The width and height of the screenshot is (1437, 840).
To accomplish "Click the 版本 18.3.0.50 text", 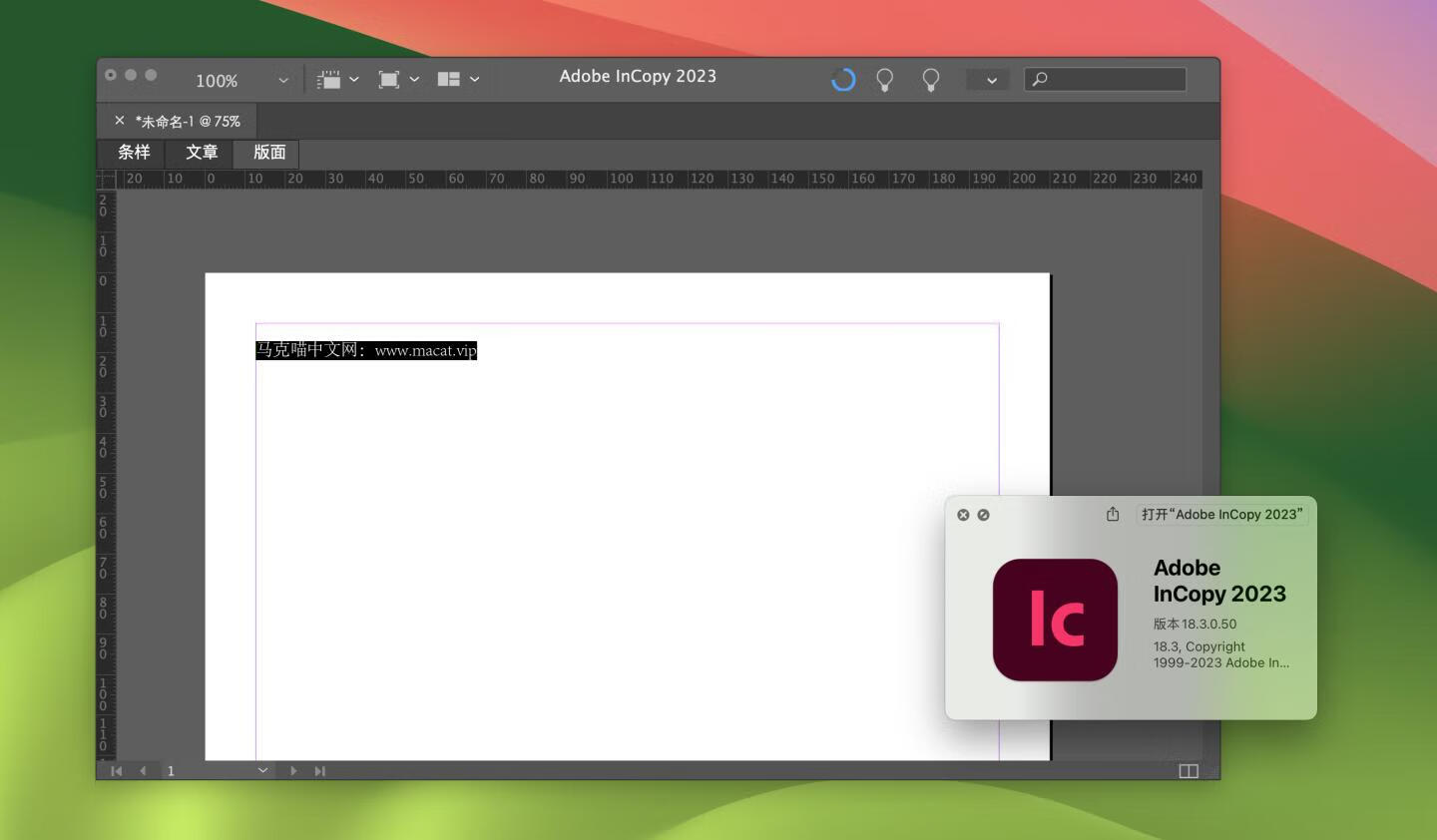I will point(1196,624).
